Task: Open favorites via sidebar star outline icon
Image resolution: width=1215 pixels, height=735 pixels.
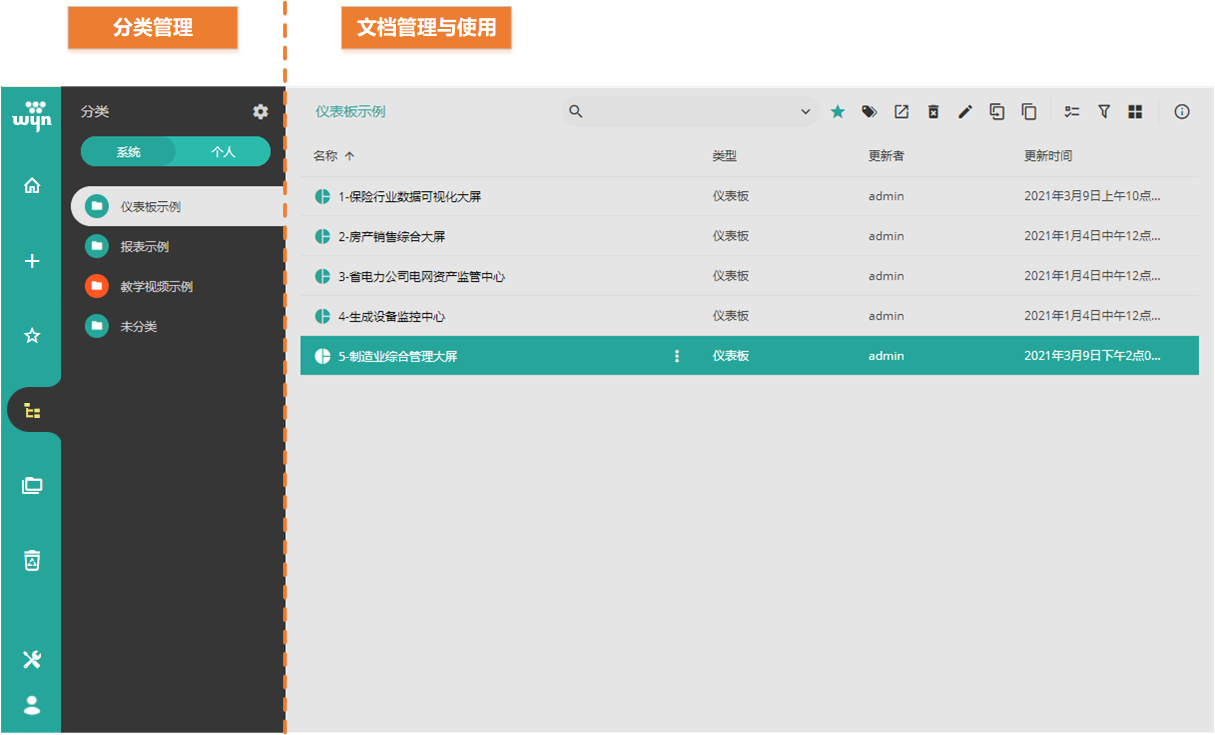Action: click(x=32, y=336)
